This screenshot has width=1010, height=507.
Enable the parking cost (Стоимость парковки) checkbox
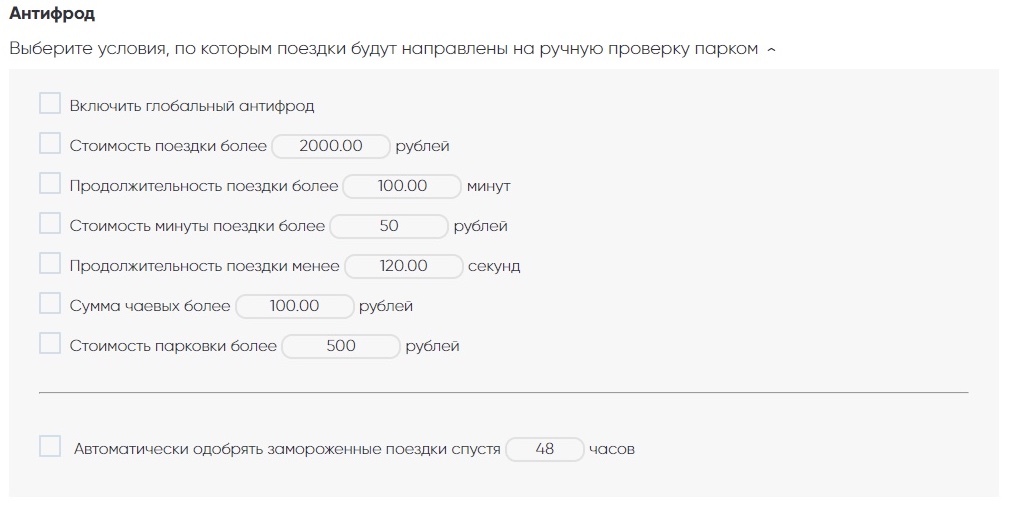tap(50, 344)
